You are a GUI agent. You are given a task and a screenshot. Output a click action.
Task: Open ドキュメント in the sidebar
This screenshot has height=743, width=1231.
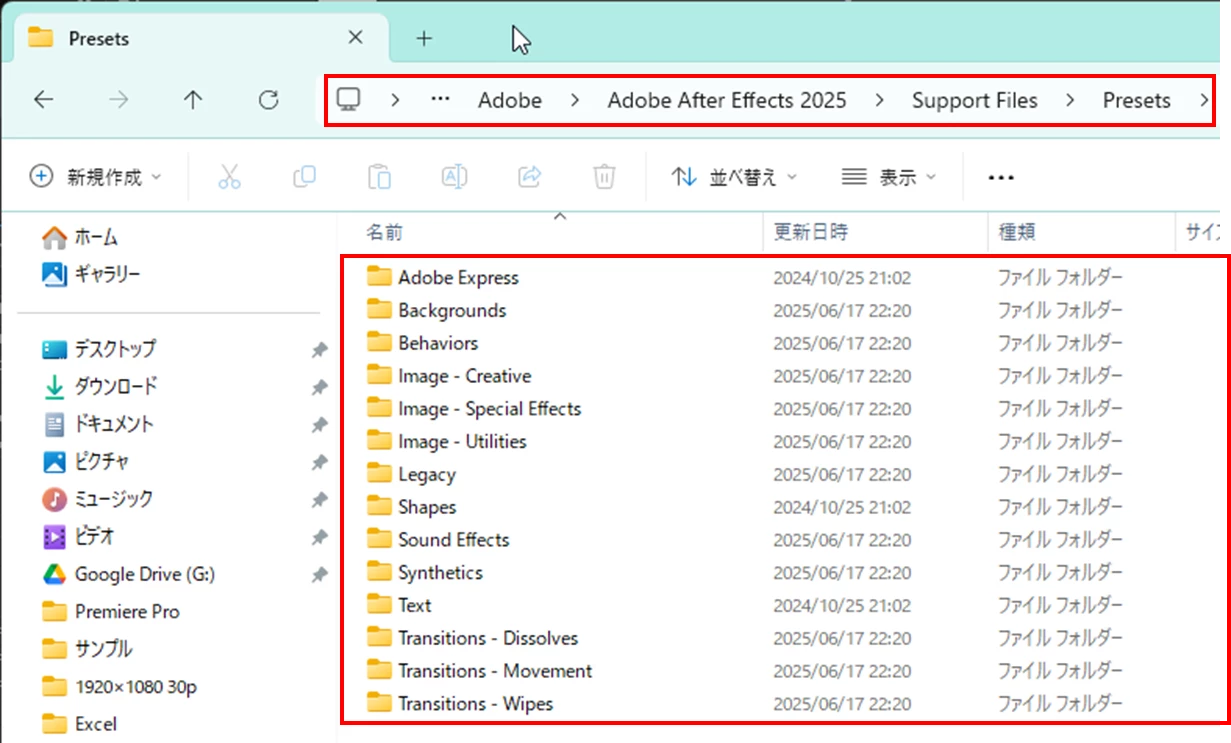point(98,424)
